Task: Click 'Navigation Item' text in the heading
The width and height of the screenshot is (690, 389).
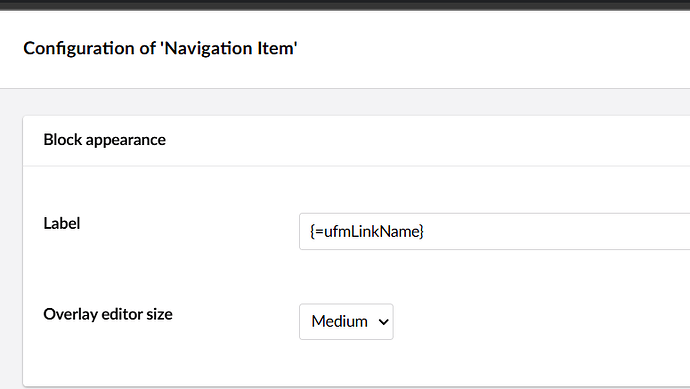Action: pyautogui.click(x=229, y=48)
